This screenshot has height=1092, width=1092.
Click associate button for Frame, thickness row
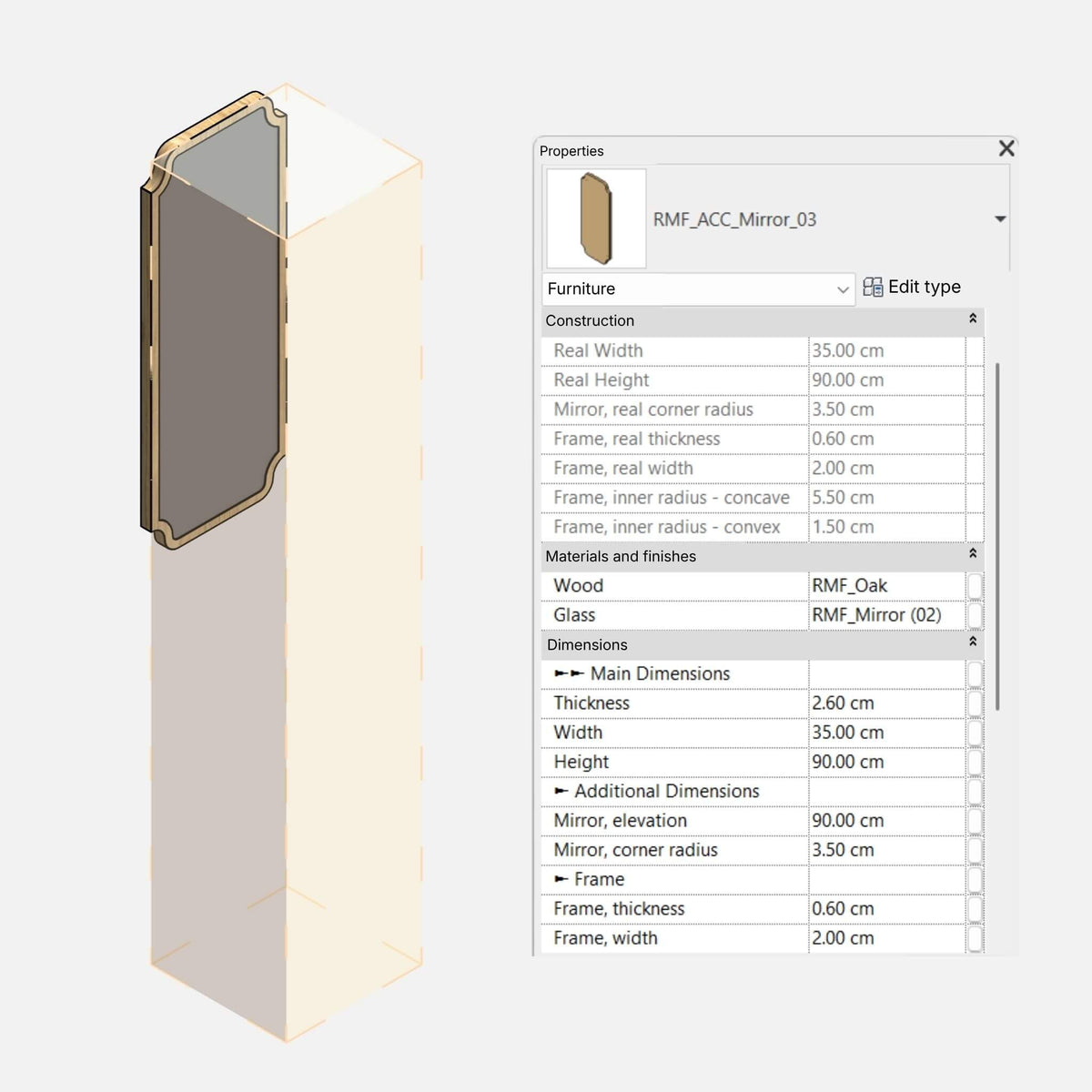pyautogui.click(x=975, y=909)
